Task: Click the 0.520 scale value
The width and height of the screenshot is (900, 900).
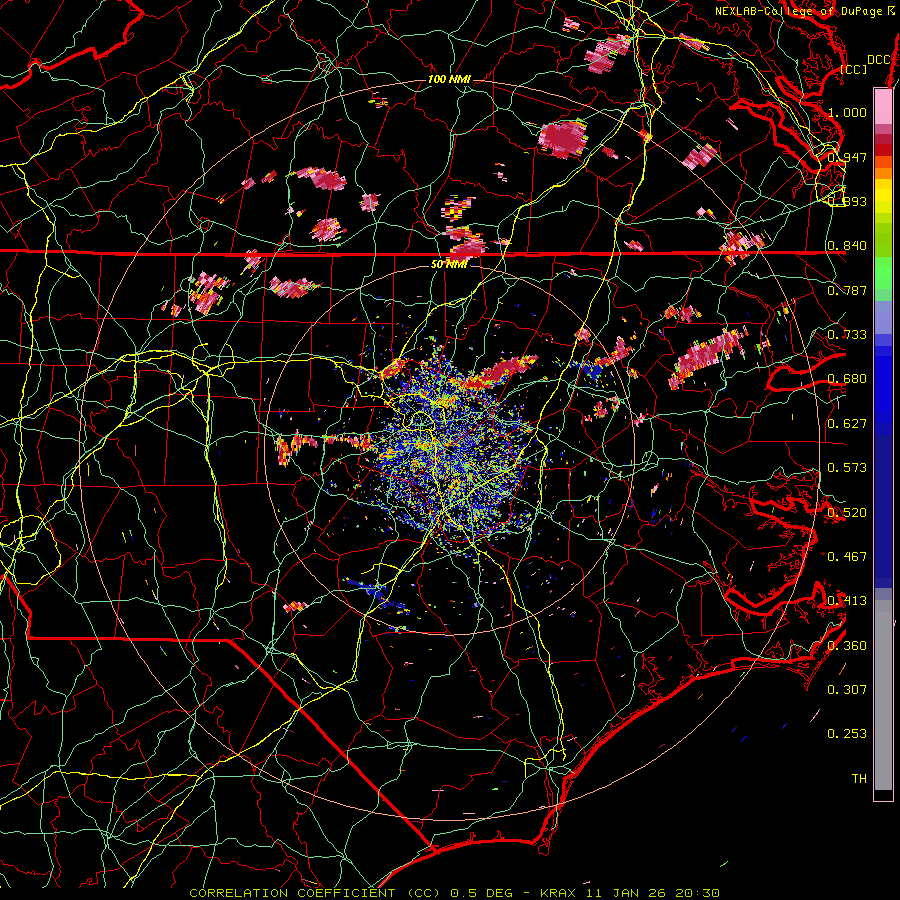Action: point(847,512)
